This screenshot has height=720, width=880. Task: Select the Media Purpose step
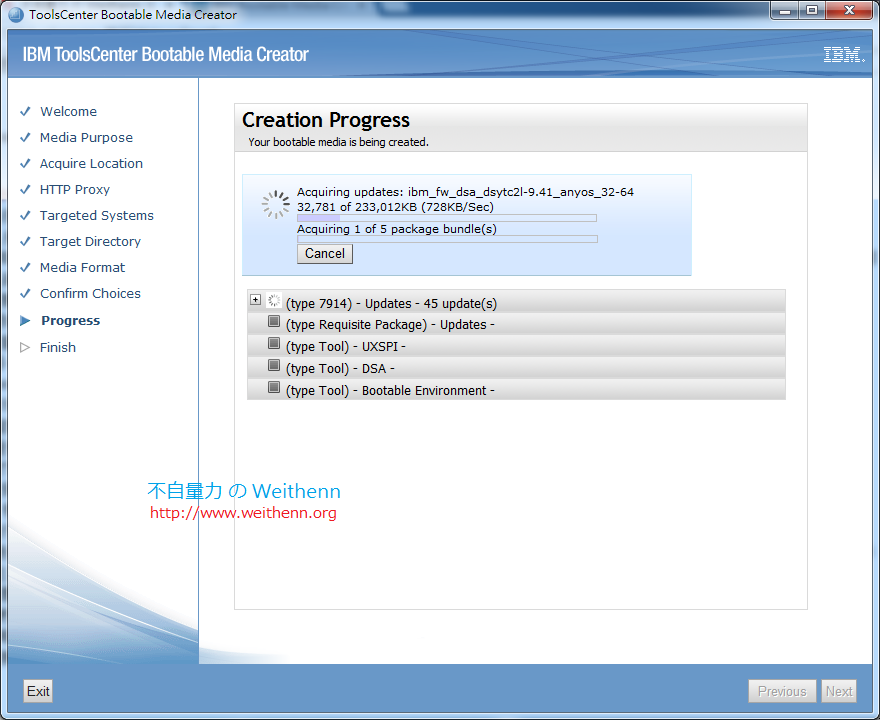86,137
